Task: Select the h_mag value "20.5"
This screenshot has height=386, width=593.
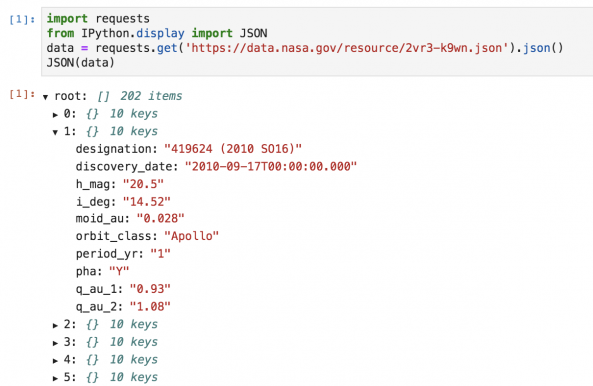Action: [x=143, y=184]
